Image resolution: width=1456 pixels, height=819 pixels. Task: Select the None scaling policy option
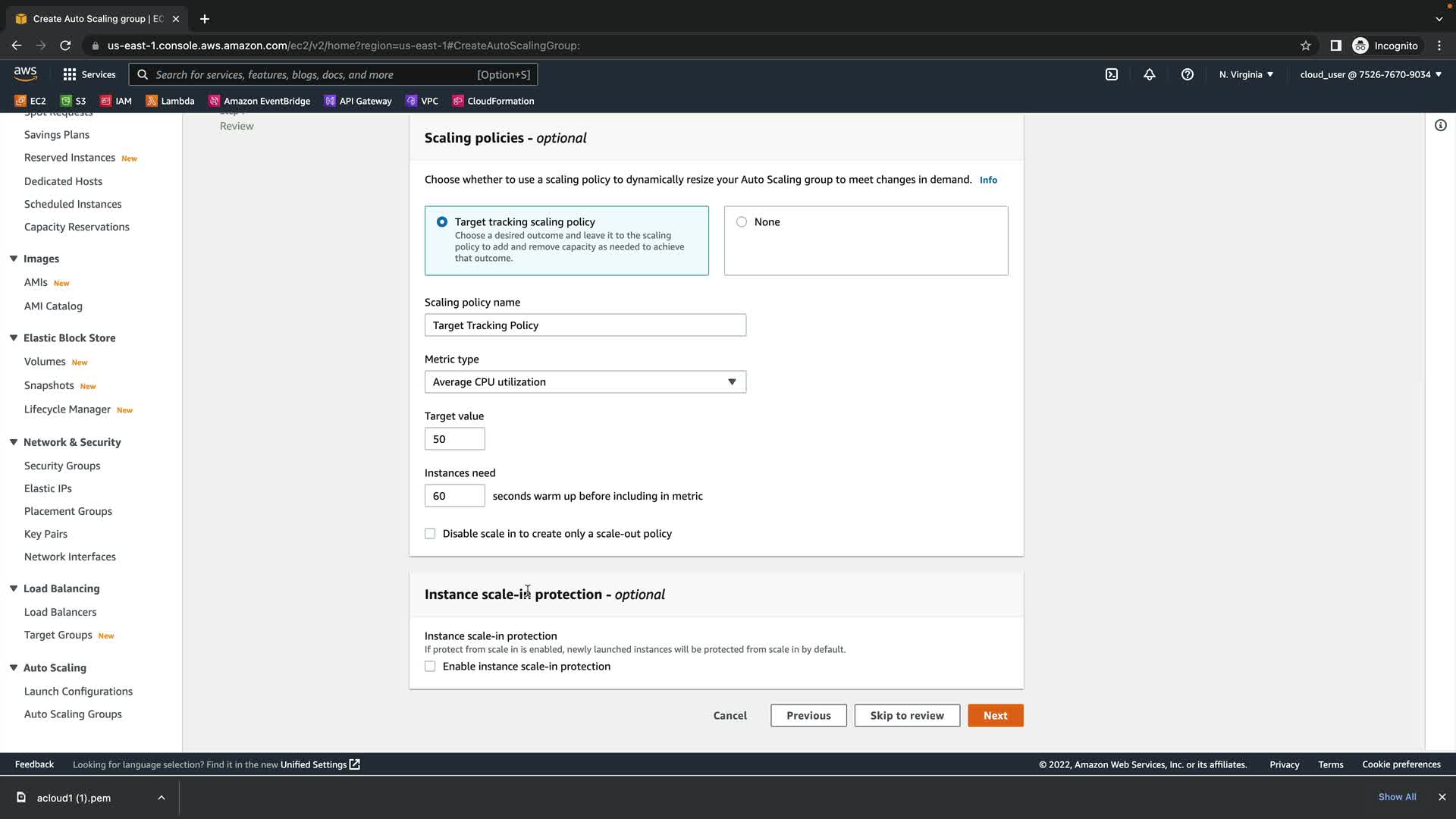click(742, 222)
